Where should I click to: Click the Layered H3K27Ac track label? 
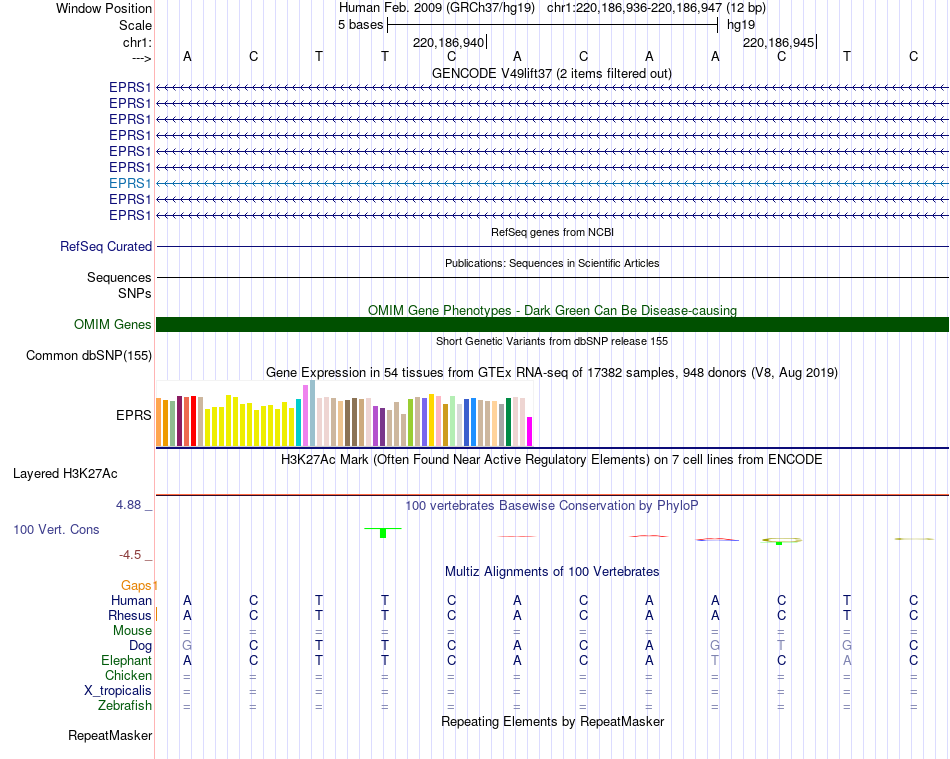click(65, 474)
